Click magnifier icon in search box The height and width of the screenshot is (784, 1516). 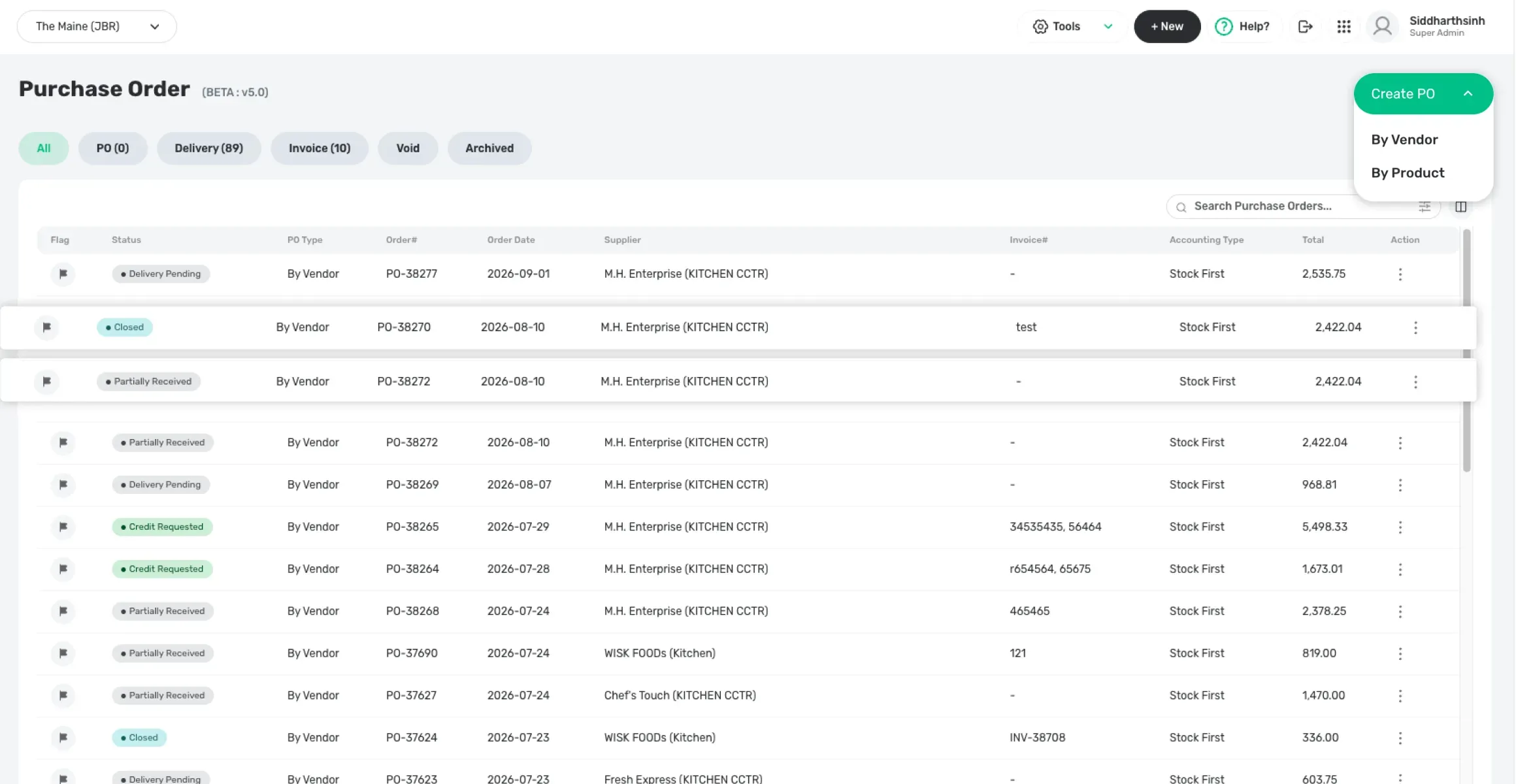[1181, 207]
